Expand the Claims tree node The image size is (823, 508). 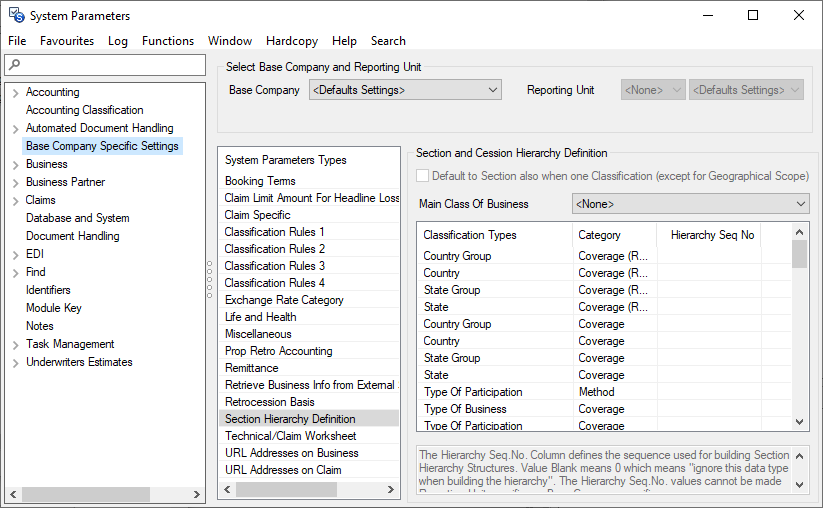coord(15,201)
